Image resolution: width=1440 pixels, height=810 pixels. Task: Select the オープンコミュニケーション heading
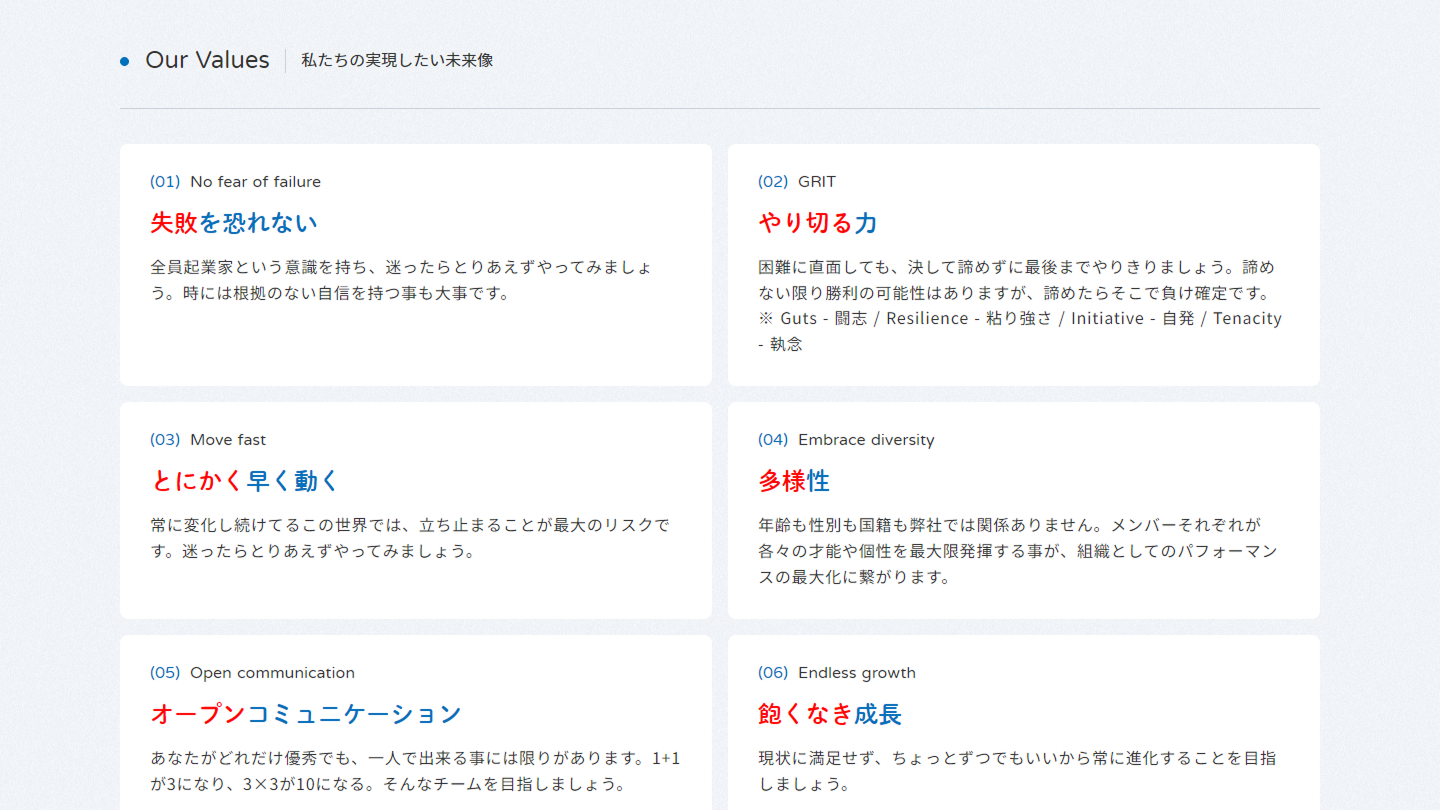[306, 714]
